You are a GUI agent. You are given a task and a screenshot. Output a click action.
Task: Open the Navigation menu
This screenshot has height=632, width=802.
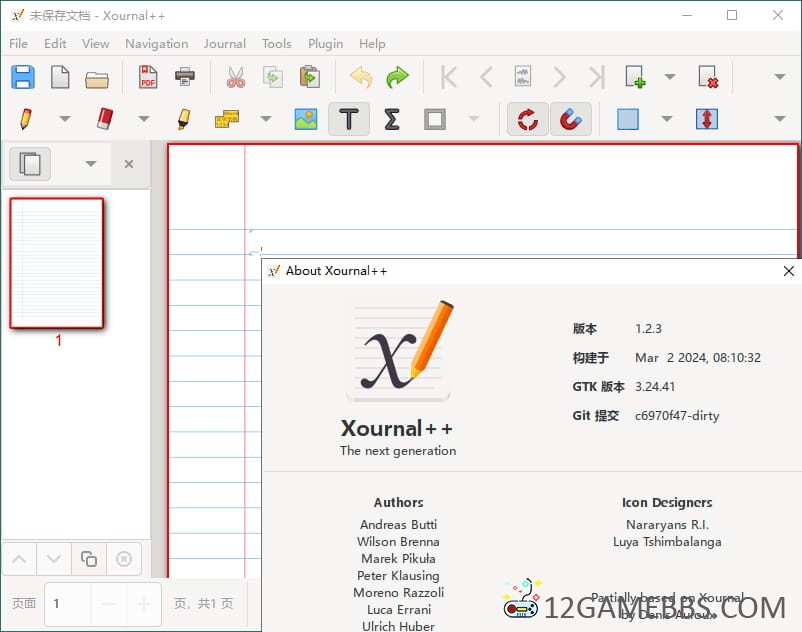(x=157, y=44)
